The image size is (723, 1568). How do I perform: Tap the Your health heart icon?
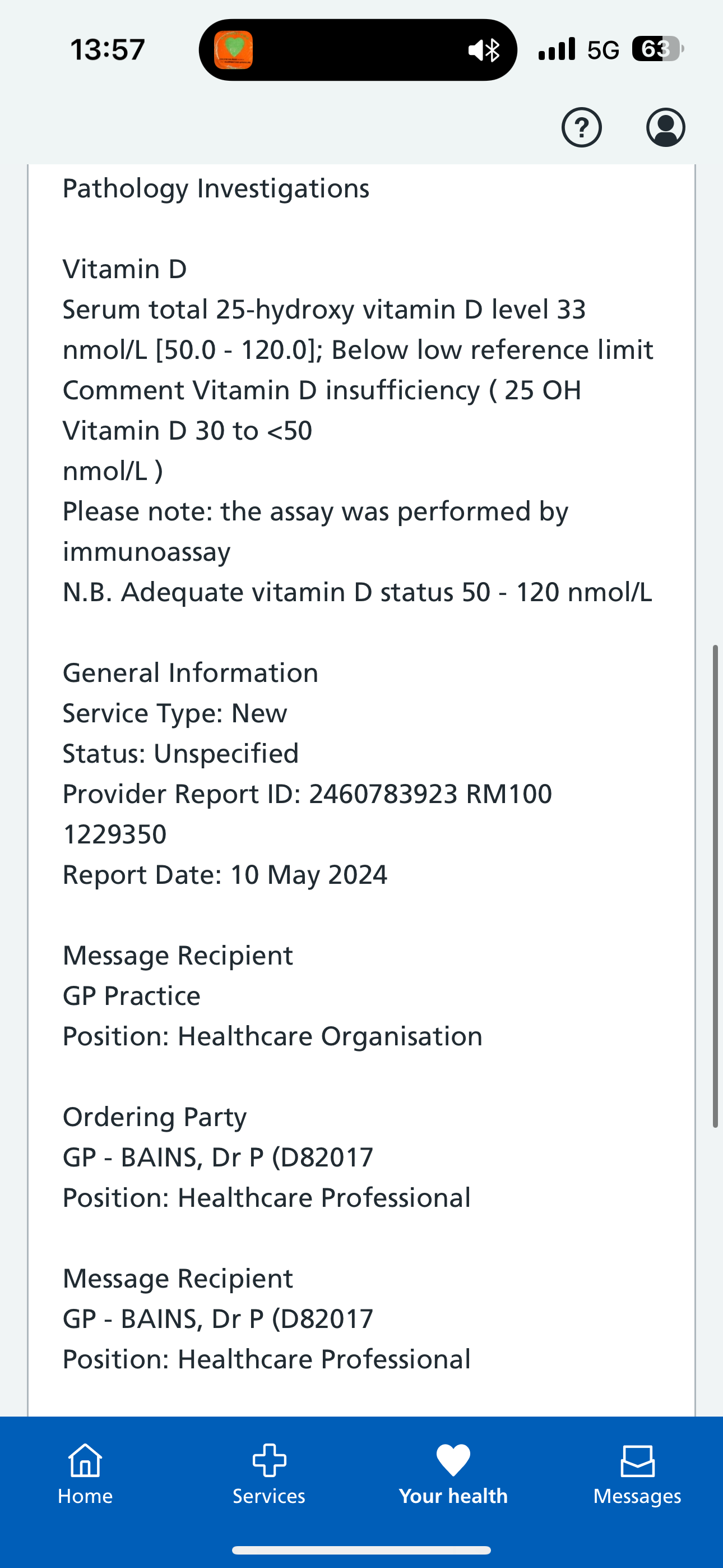pyautogui.click(x=453, y=1460)
